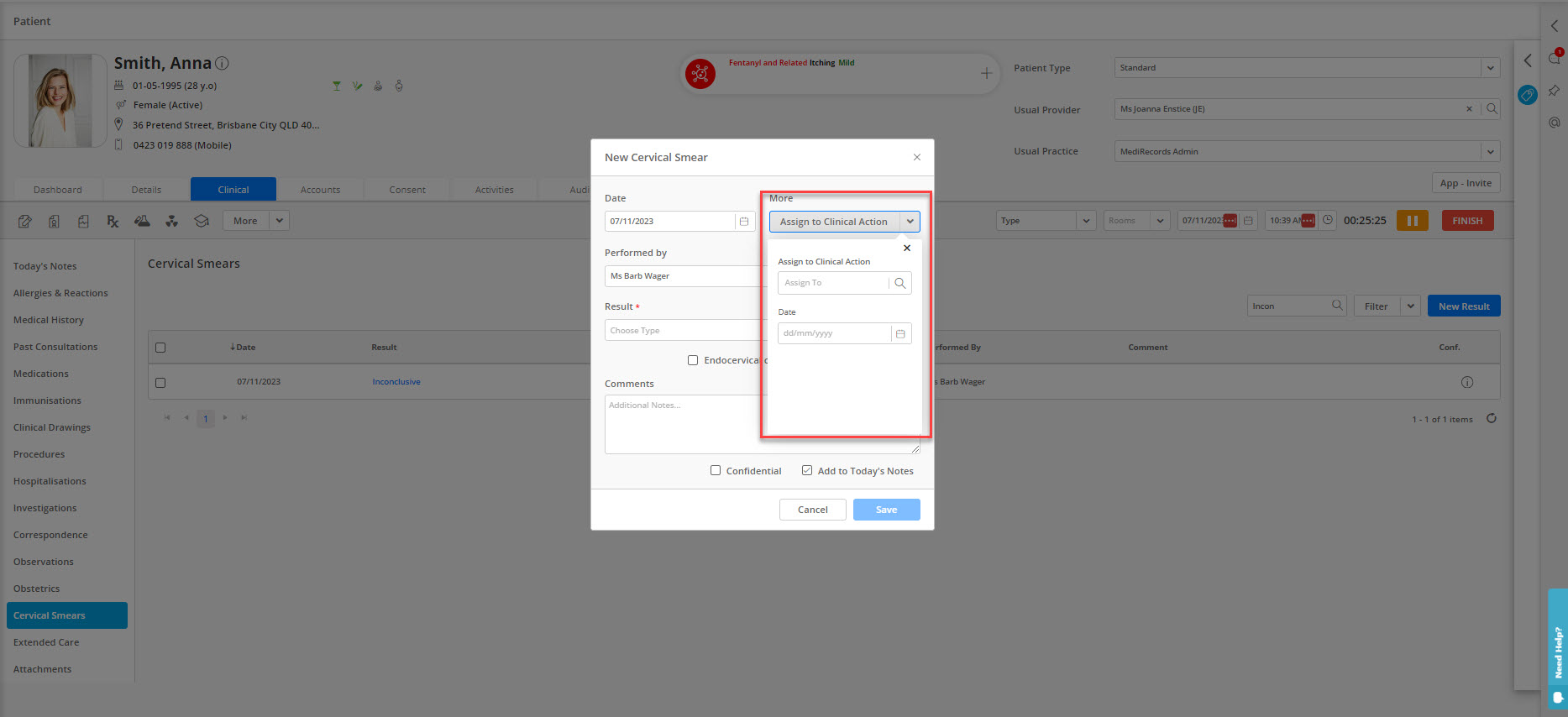The height and width of the screenshot is (717, 1568).
Task: Click the clock icon beside 10:39 AM
Action: pos(1328,221)
